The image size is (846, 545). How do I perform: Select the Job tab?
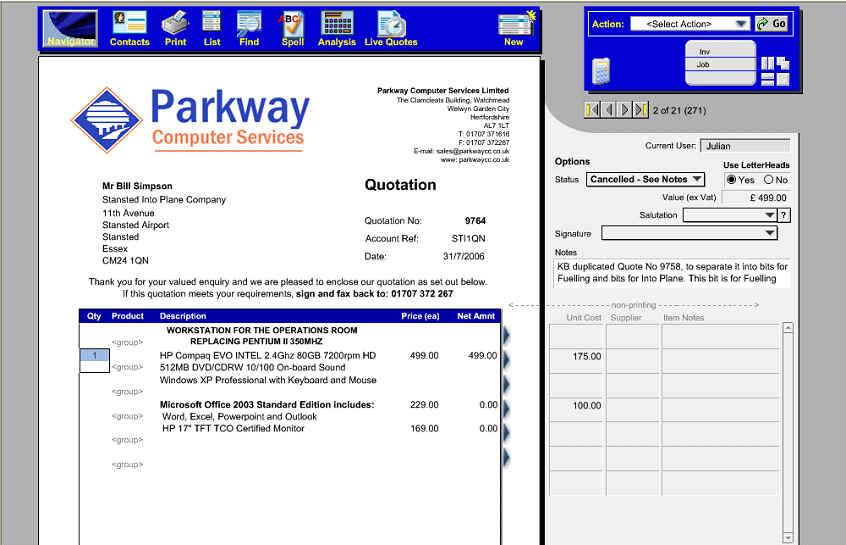(x=720, y=65)
